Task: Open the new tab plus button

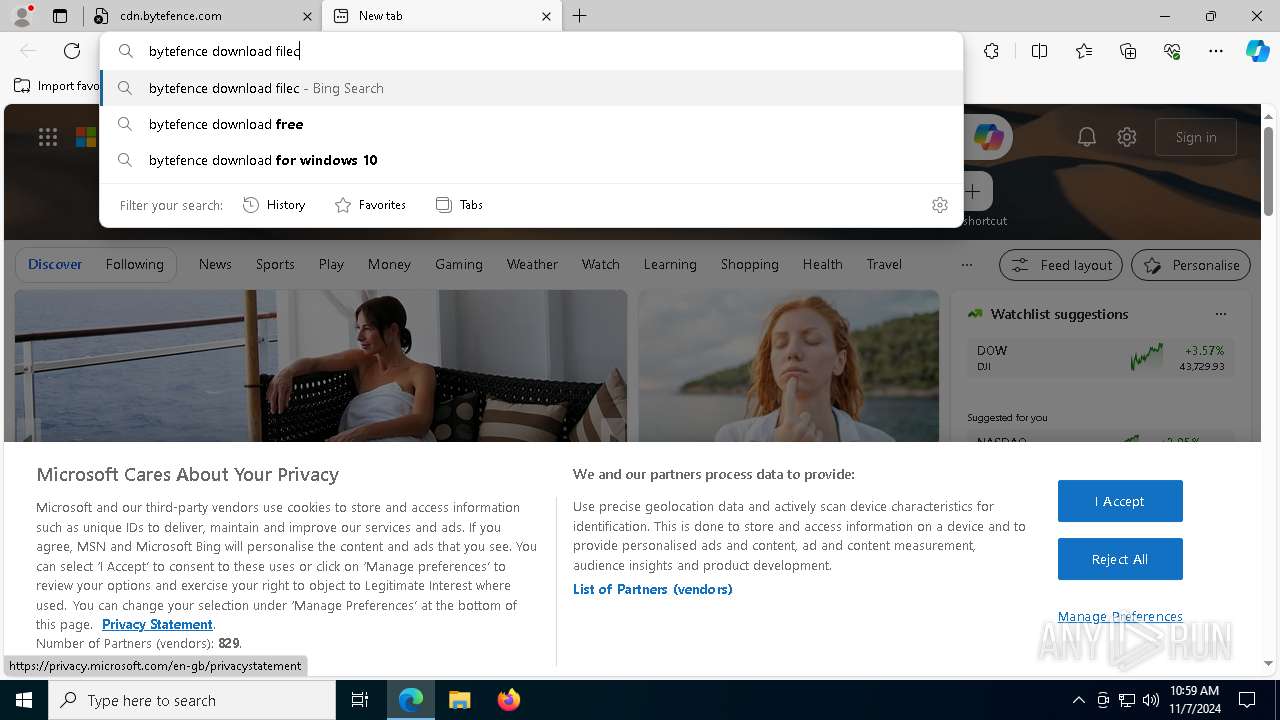Action: pyautogui.click(x=579, y=16)
